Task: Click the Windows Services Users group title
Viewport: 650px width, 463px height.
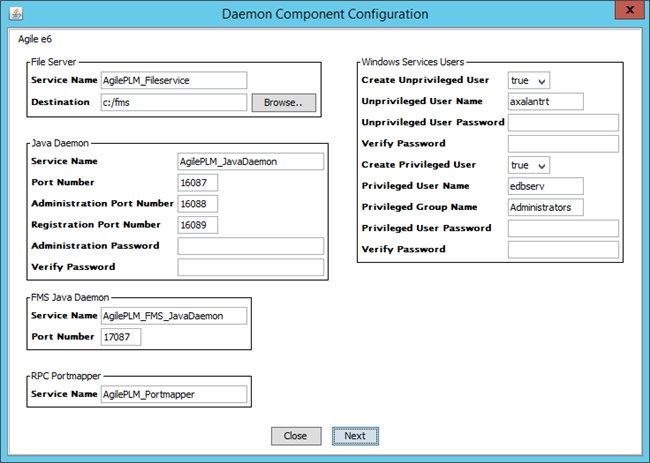Action: point(412,62)
